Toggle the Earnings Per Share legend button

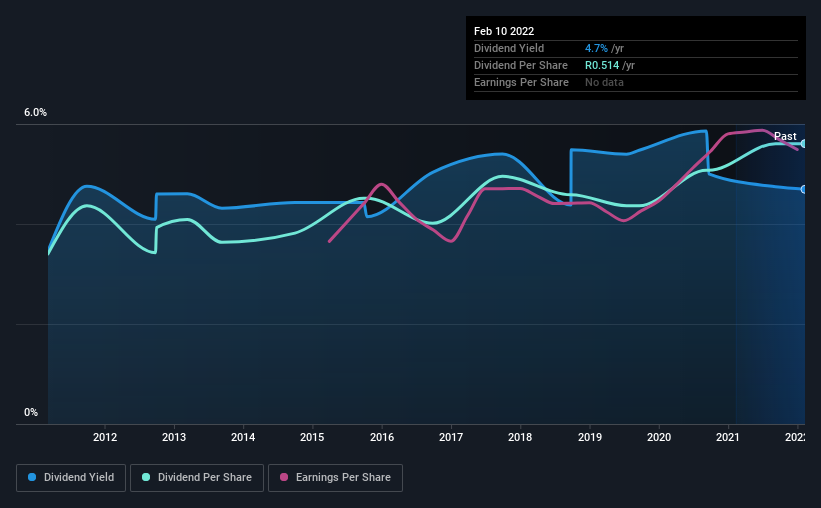click(x=335, y=478)
